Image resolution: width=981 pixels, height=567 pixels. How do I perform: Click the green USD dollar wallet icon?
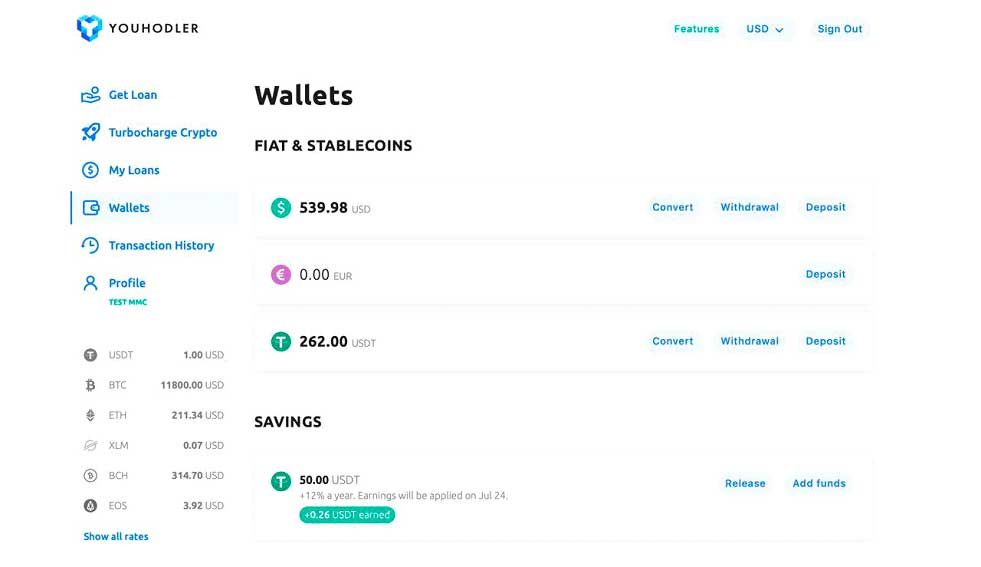pos(281,207)
